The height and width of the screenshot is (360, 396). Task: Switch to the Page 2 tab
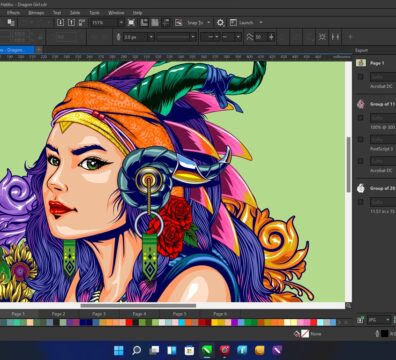pyautogui.click(x=58, y=314)
